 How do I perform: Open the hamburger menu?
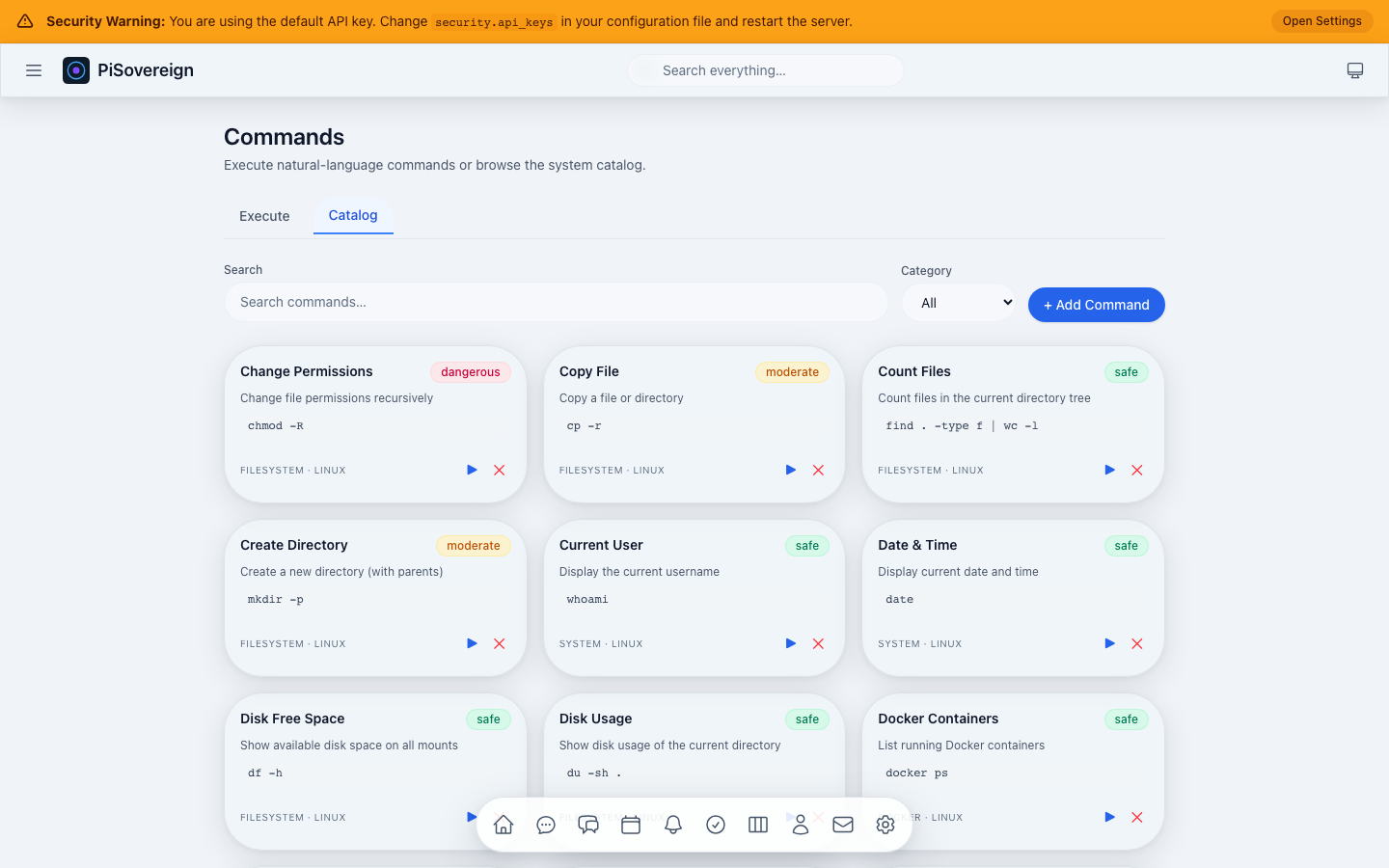pyautogui.click(x=34, y=69)
